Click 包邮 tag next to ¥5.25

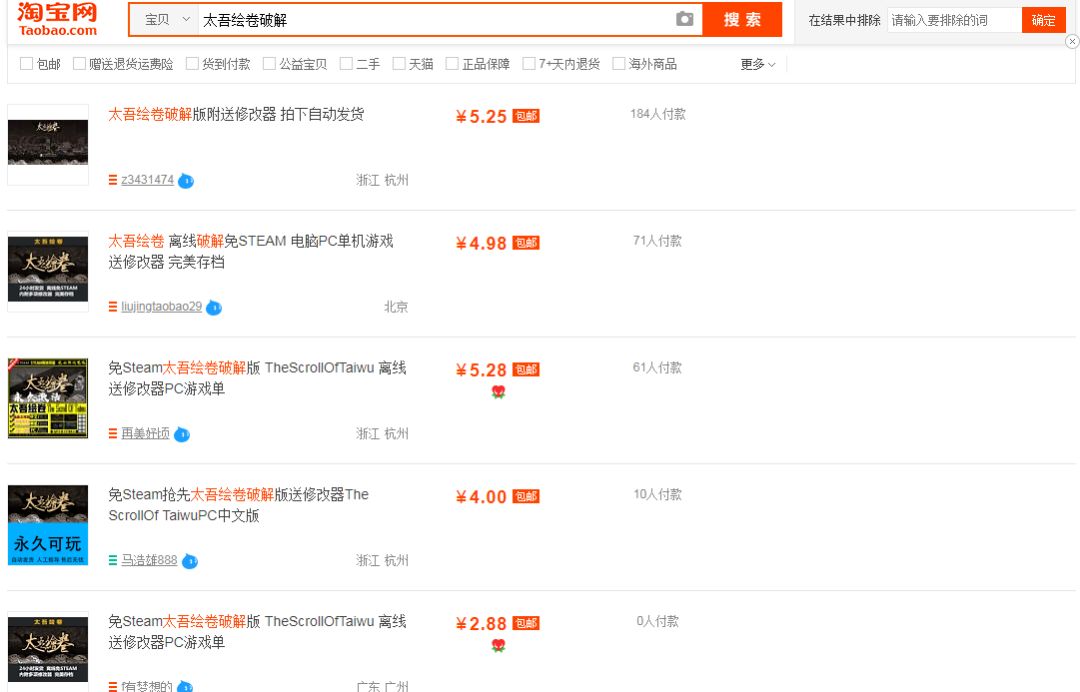tap(526, 116)
